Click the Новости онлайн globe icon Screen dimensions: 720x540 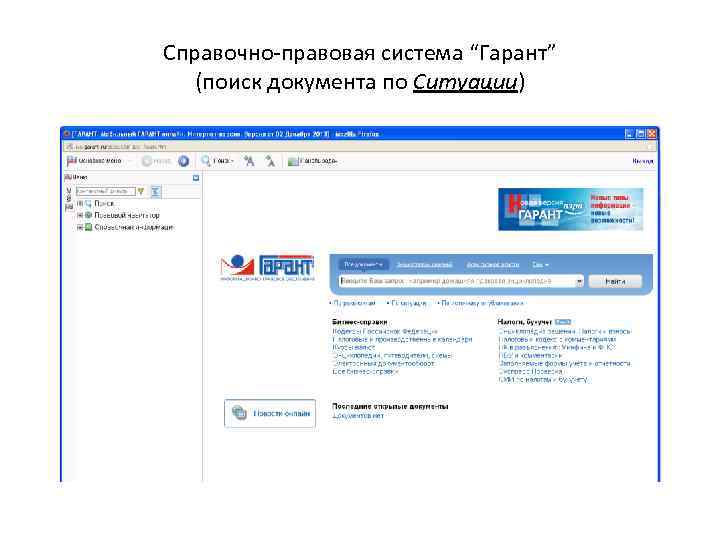(239, 413)
